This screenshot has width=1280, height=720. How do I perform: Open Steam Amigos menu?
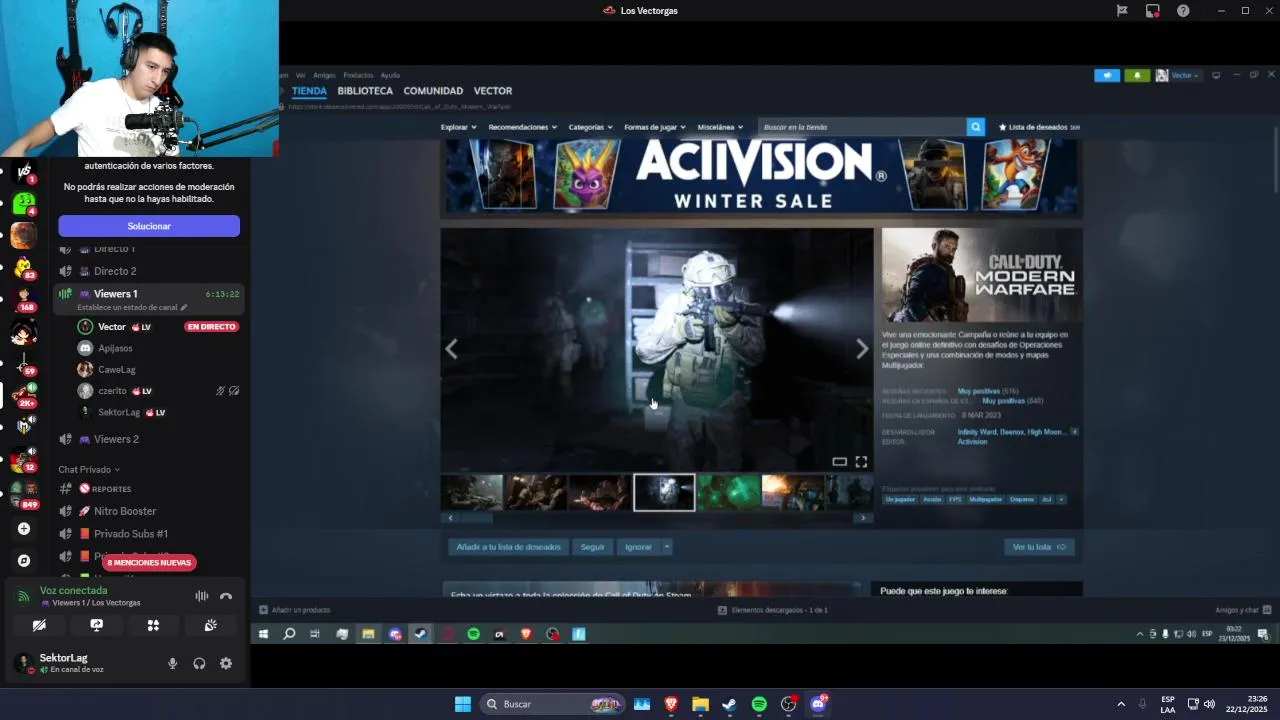click(324, 75)
